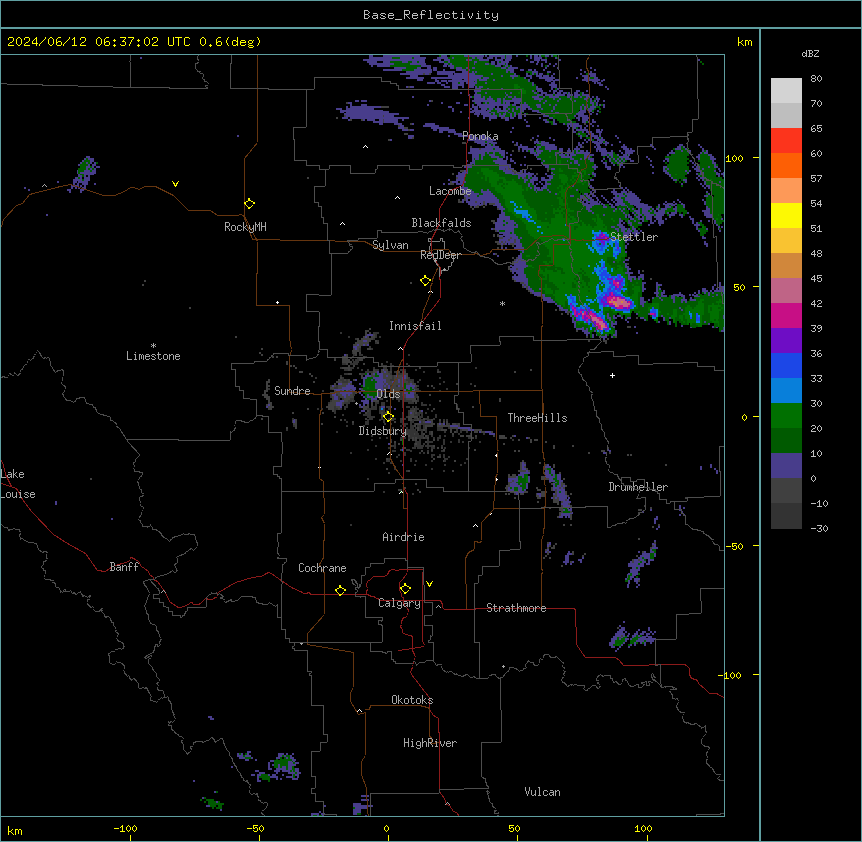Select the Strathmore label
This screenshot has height=842, width=862.
click(x=516, y=608)
